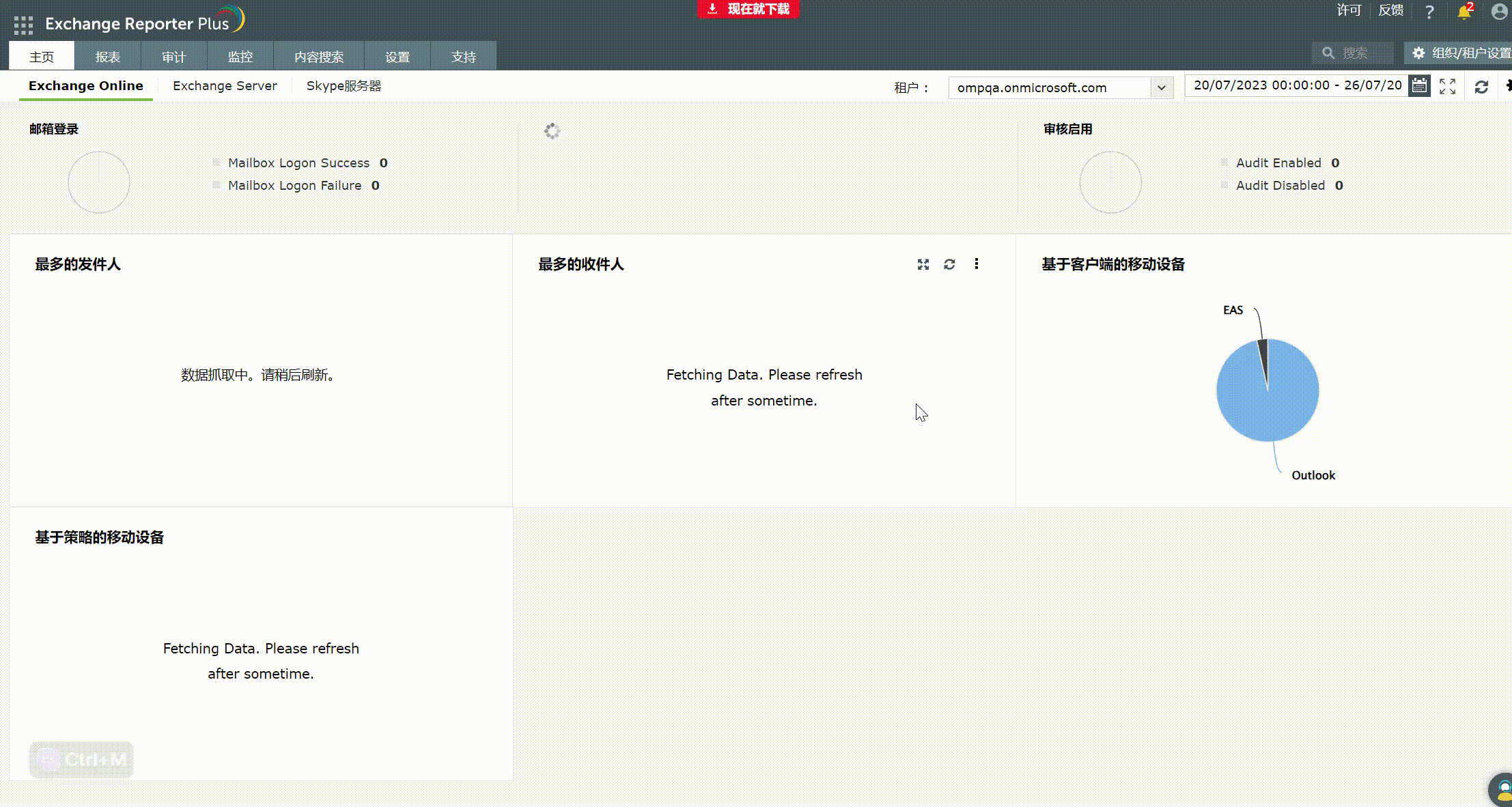Click the Exchange Reporter Plus logo
1512x807 pixels.
[145, 21]
